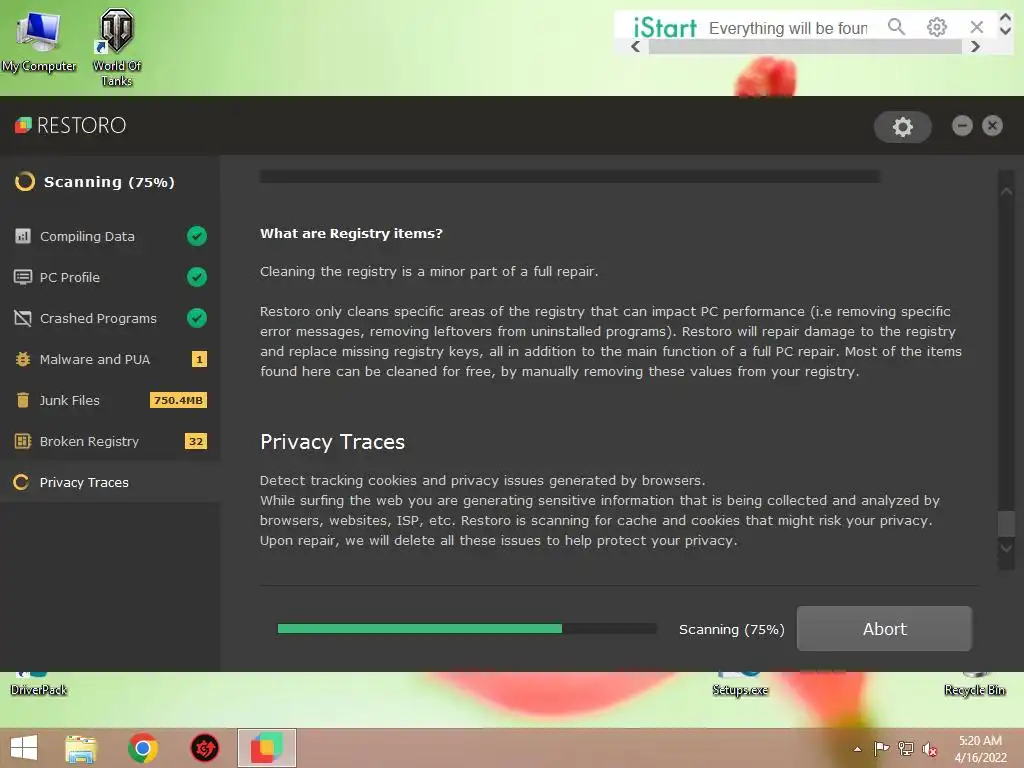Open File Explorer from taskbar

click(x=81, y=748)
